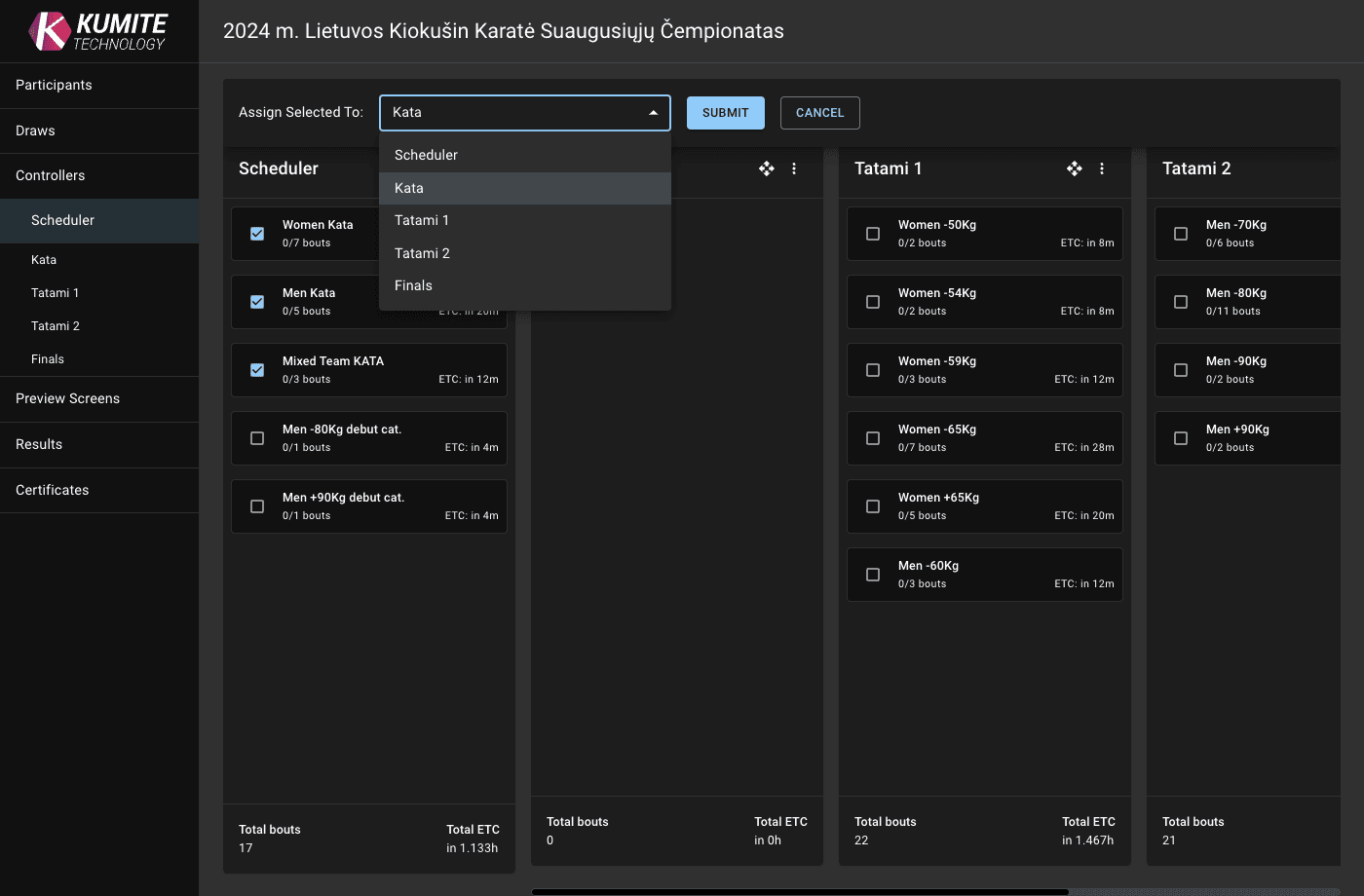1364x896 pixels.
Task: Enable the Men -70Kg checkbox
Action: point(1181,234)
